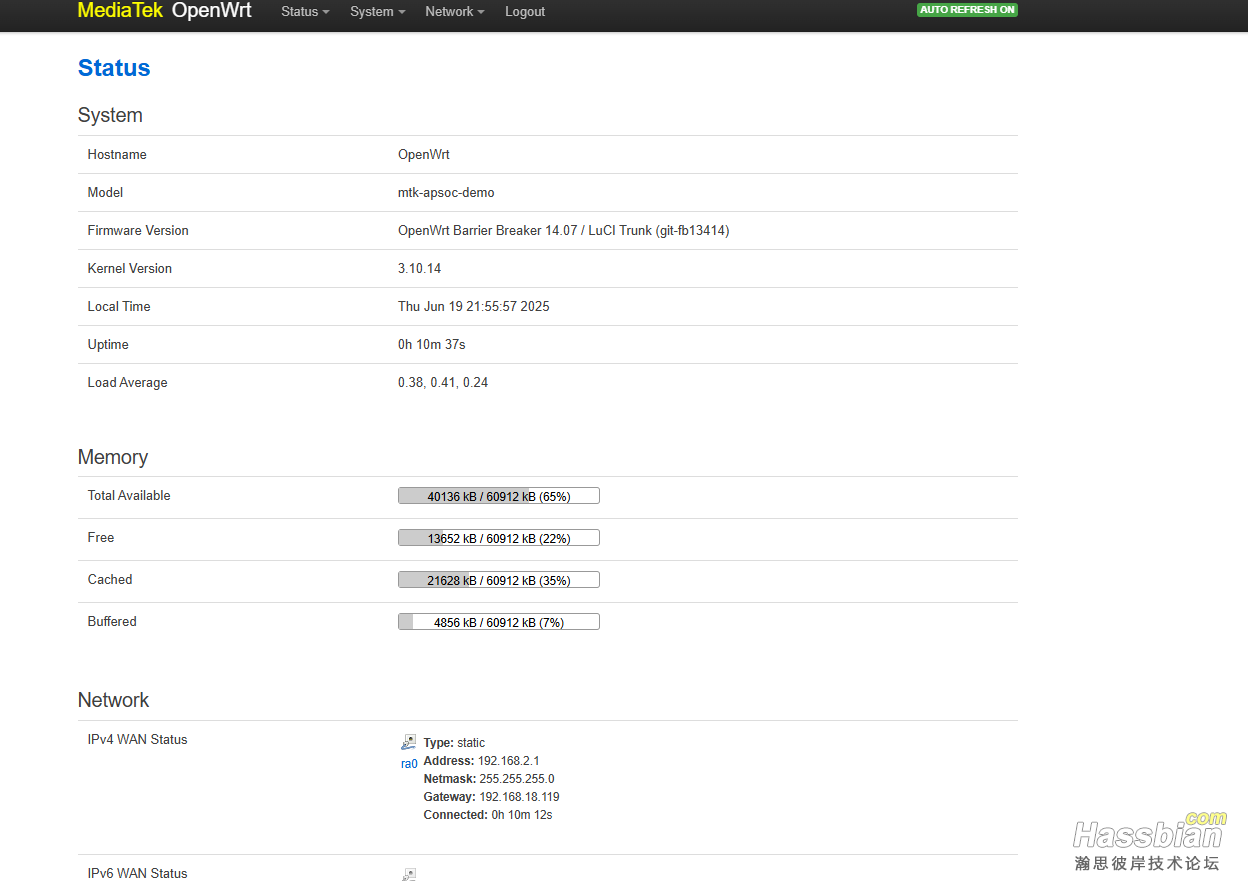Select the hostname value OpenWrt in the table
This screenshot has height=881, width=1248.
point(424,155)
